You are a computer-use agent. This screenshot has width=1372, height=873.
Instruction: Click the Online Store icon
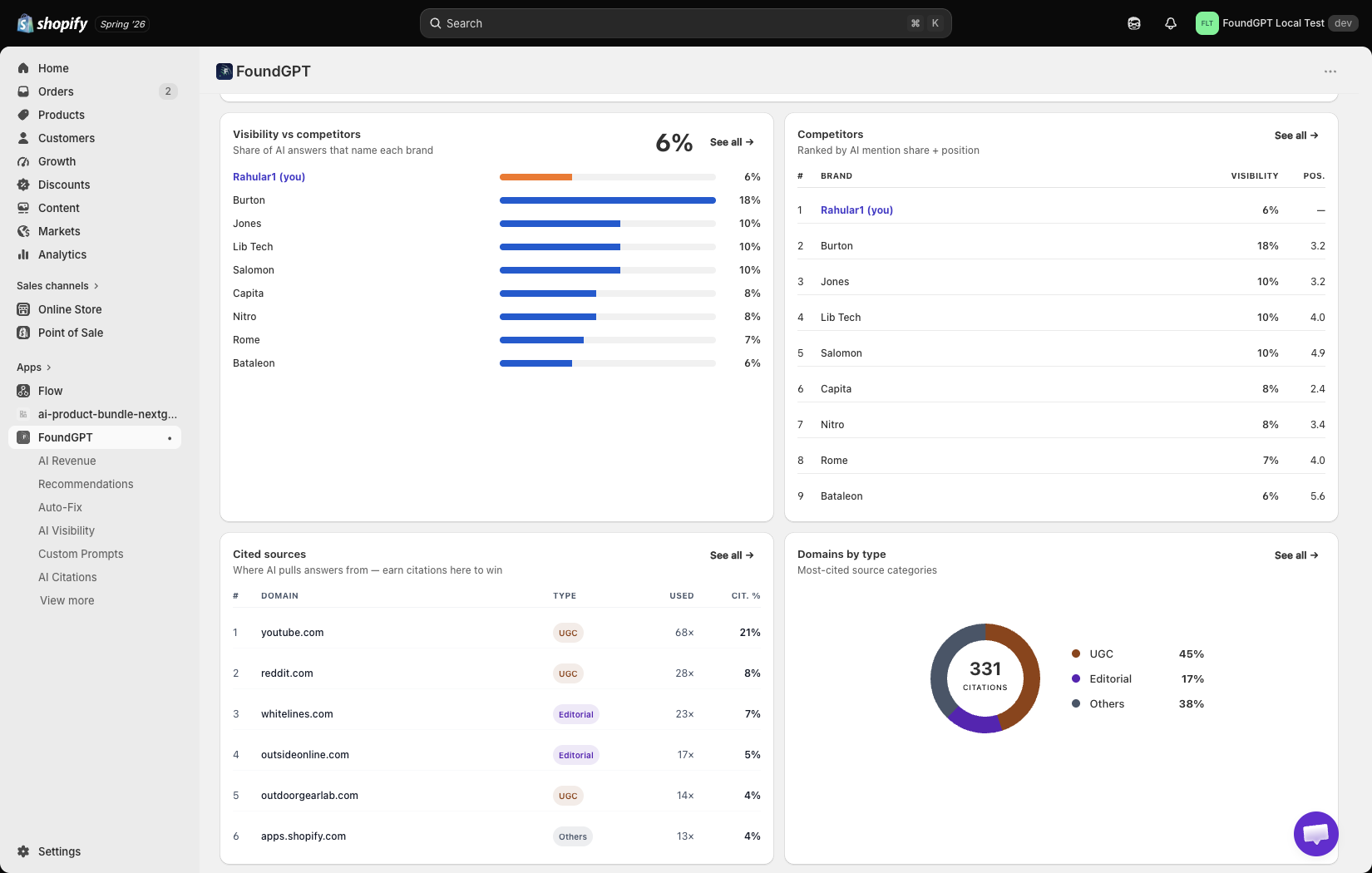pyautogui.click(x=23, y=309)
